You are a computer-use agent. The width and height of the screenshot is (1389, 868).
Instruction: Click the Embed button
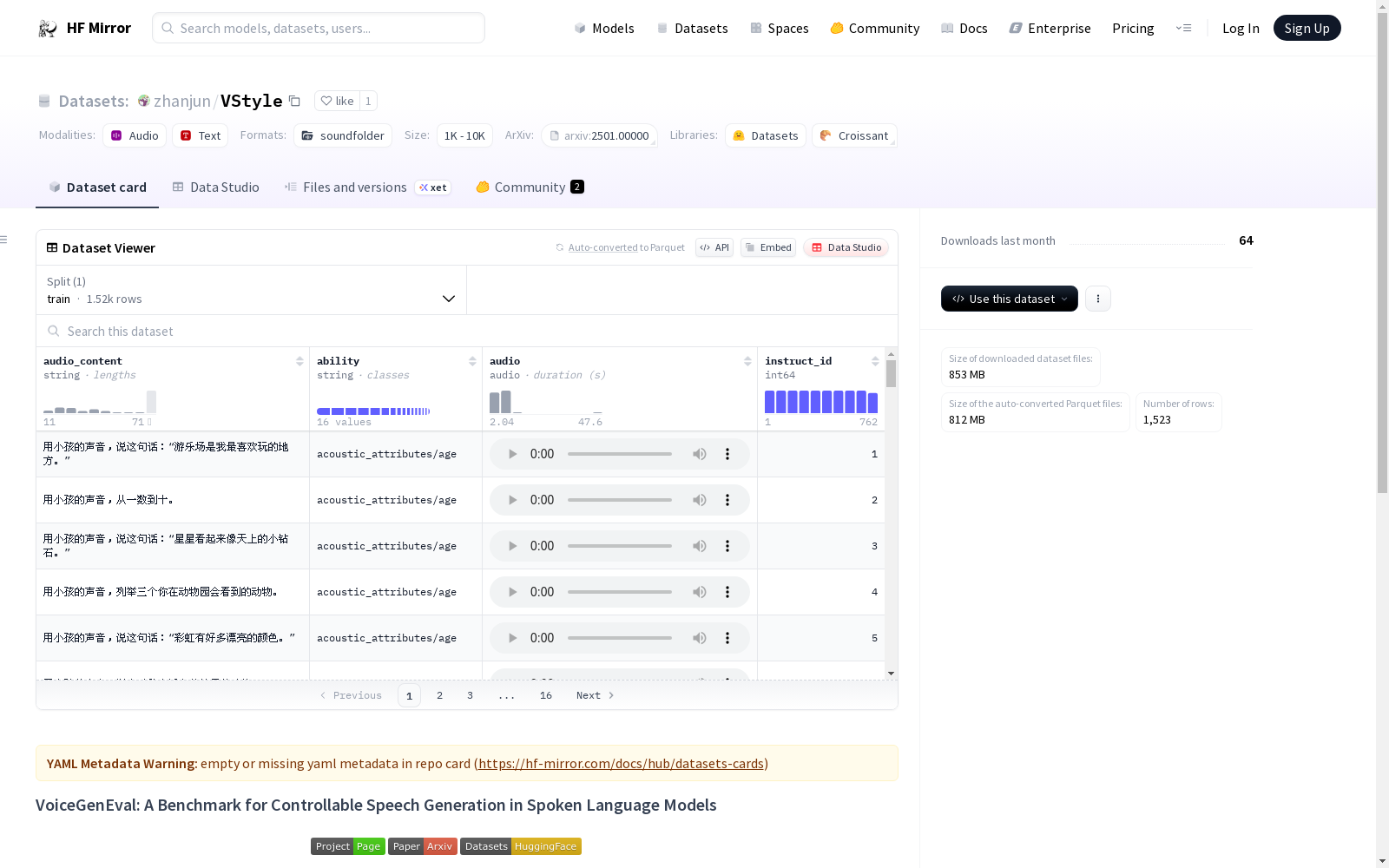(768, 247)
